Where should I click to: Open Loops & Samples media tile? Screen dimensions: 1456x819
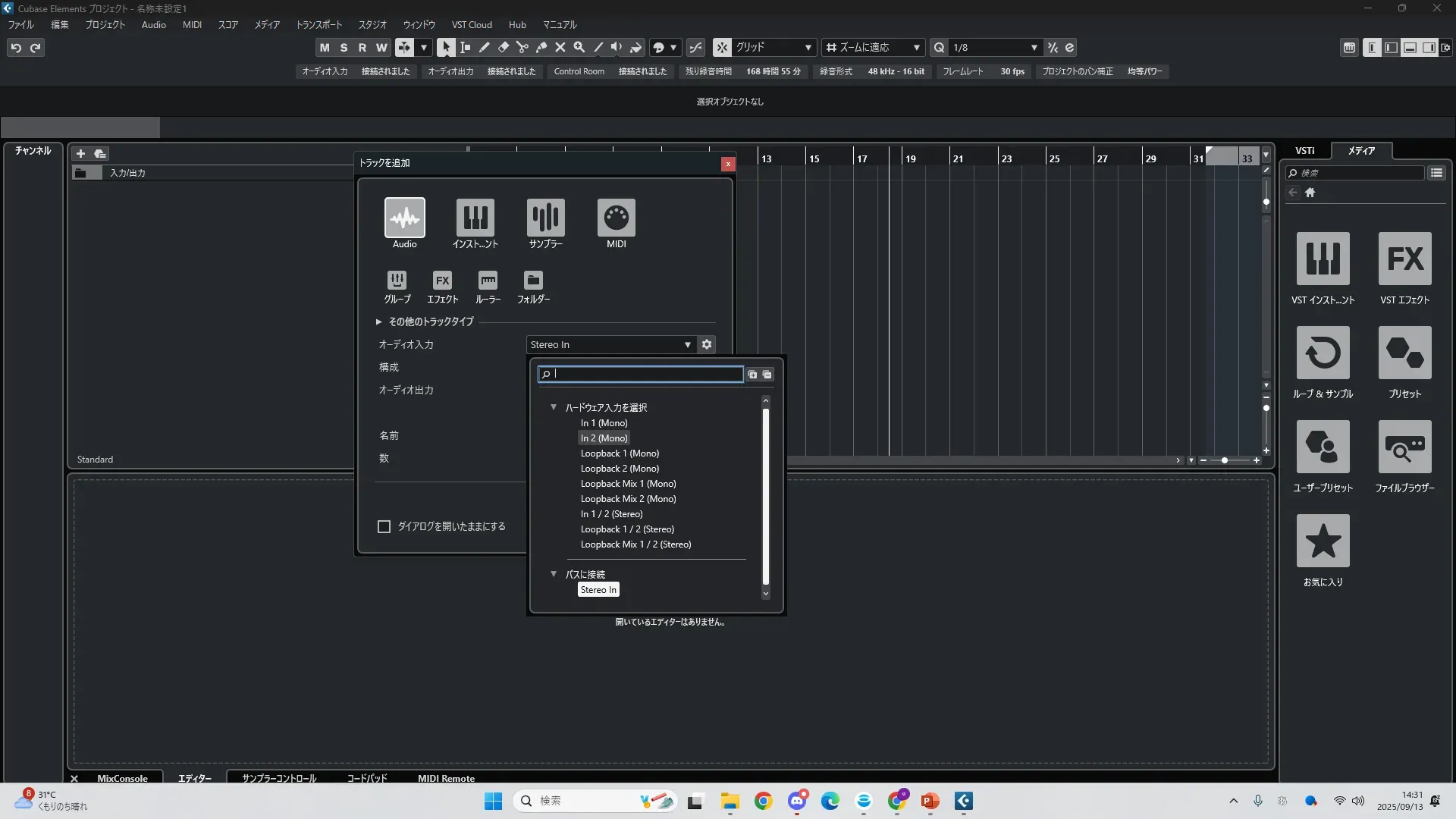[1323, 353]
